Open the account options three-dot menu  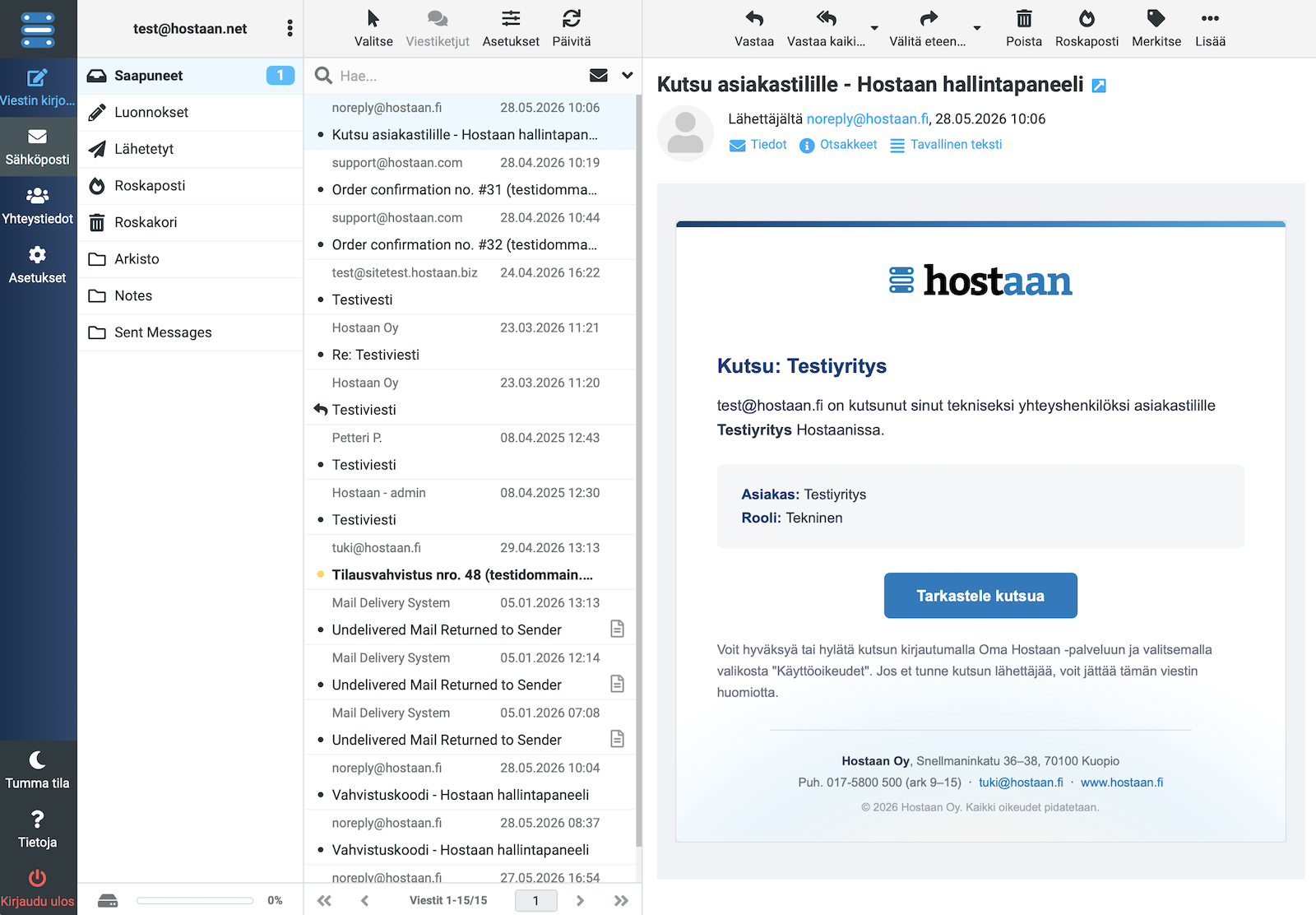[x=290, y=29]
